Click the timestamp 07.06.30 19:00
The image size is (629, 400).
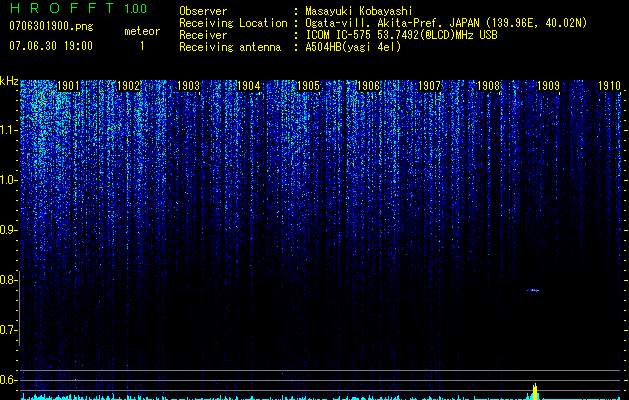51,46
